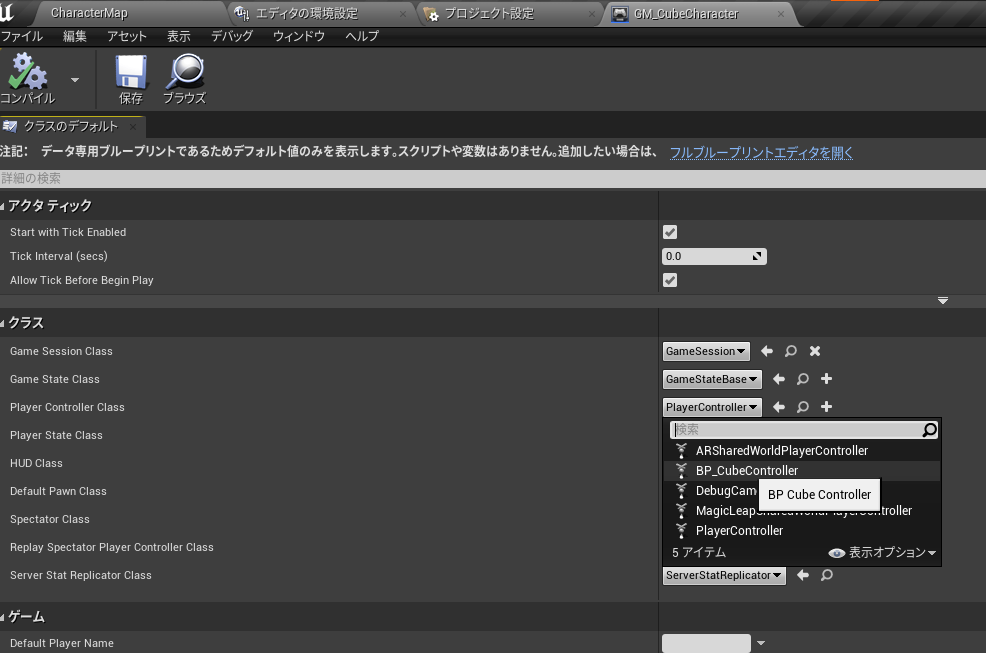Image resolution: width=986 pixels, height=653 pixels.
Task: Click the 検索 field in class picker
Action: [795, 430]
